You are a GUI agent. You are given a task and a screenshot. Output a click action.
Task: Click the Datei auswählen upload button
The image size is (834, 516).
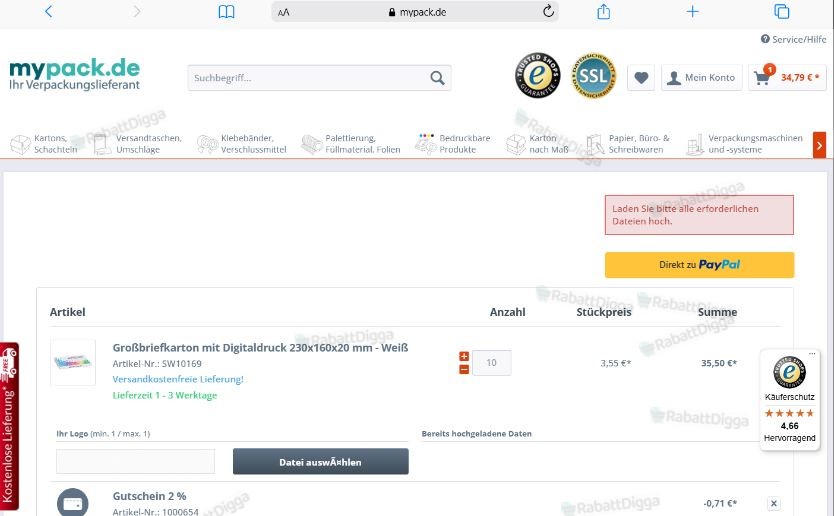pos(321,462)
